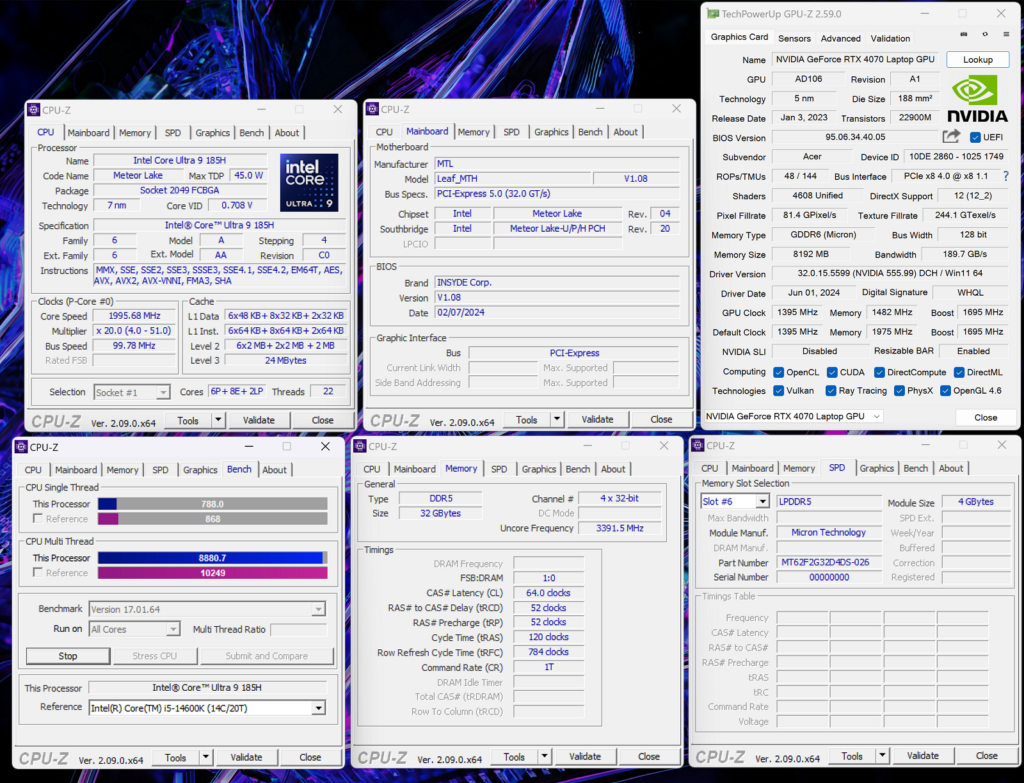This screenshot has width=1024, height=783.
Task: Click the CPU-Z title icon in SPD window
Action: [x=698, y=445]
